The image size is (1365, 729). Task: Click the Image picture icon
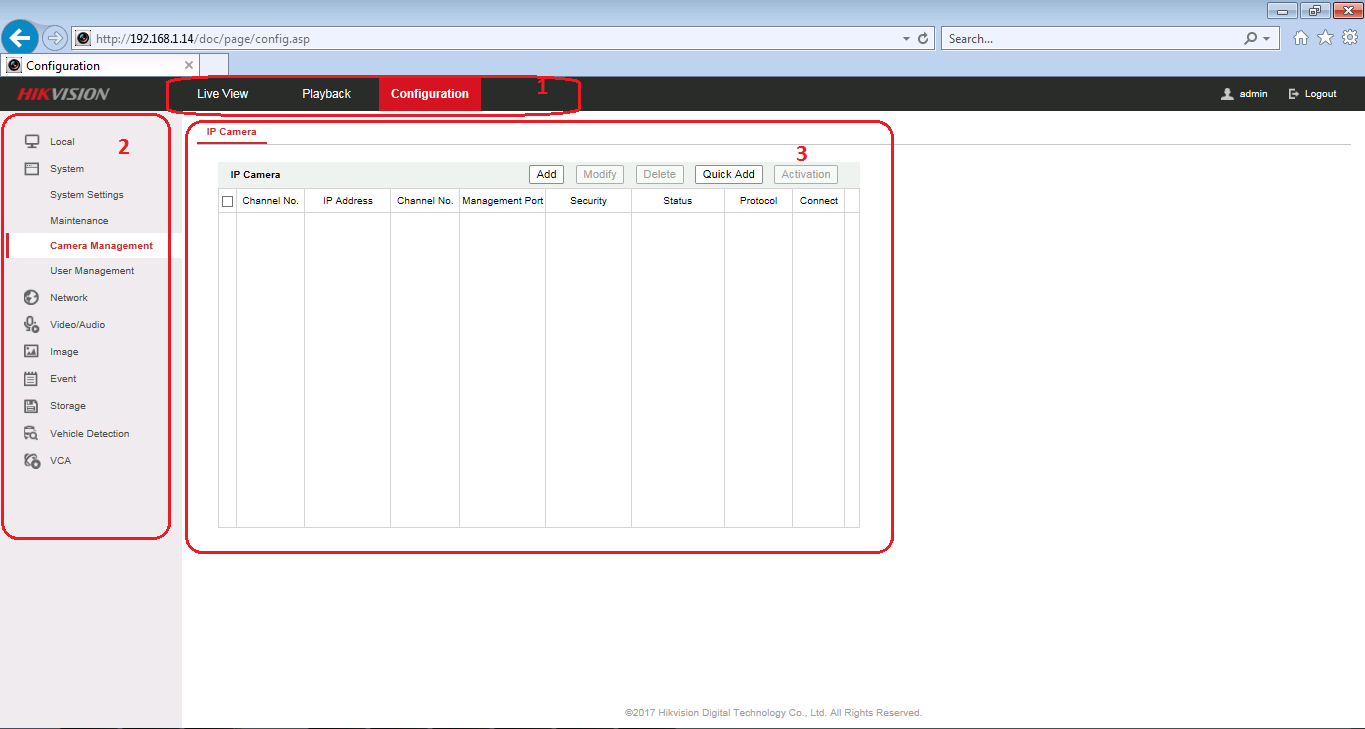pyautogui.click(x=32, y=352)
